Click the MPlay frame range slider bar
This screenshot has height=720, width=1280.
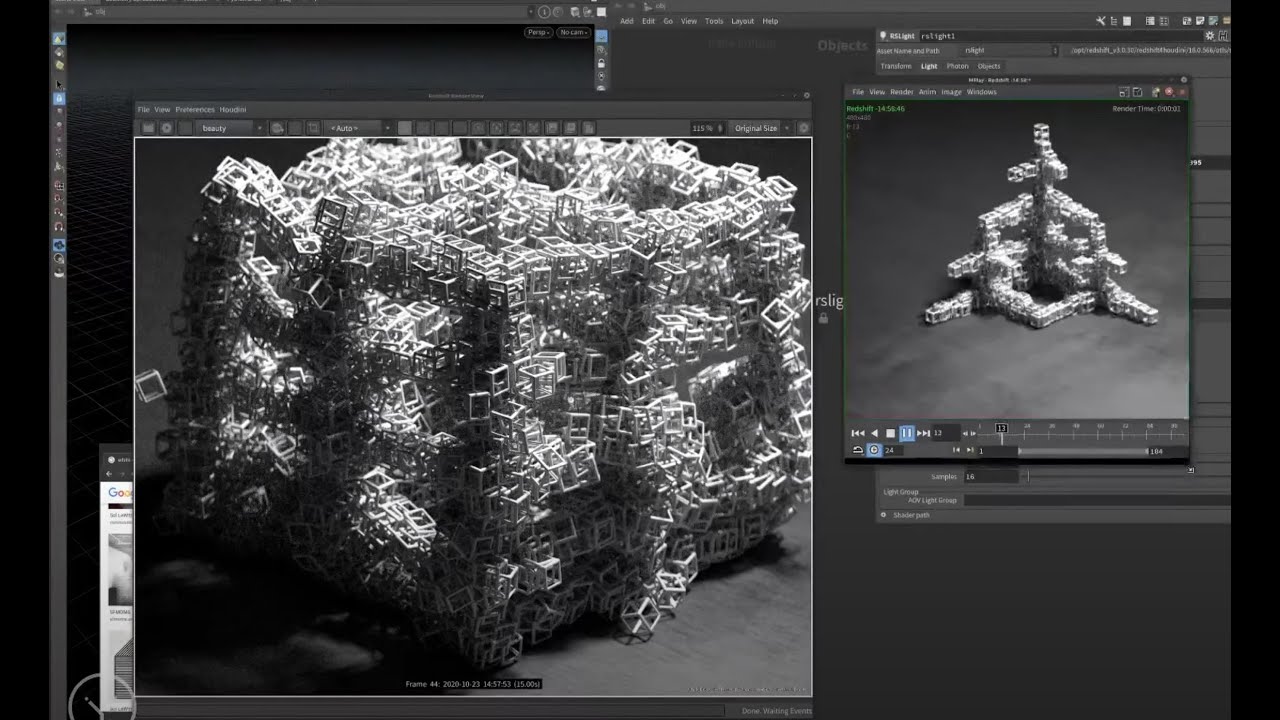pyautogui.click(x=1083, y=451)
